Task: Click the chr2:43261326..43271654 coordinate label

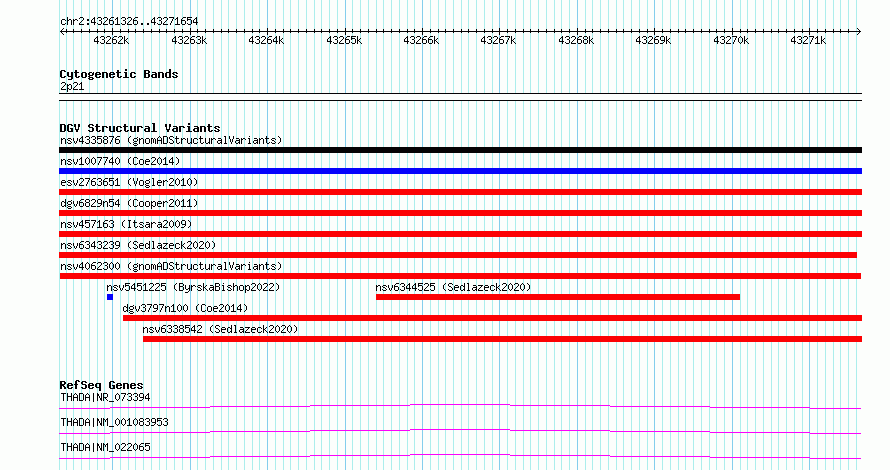Action: (129, 22)
